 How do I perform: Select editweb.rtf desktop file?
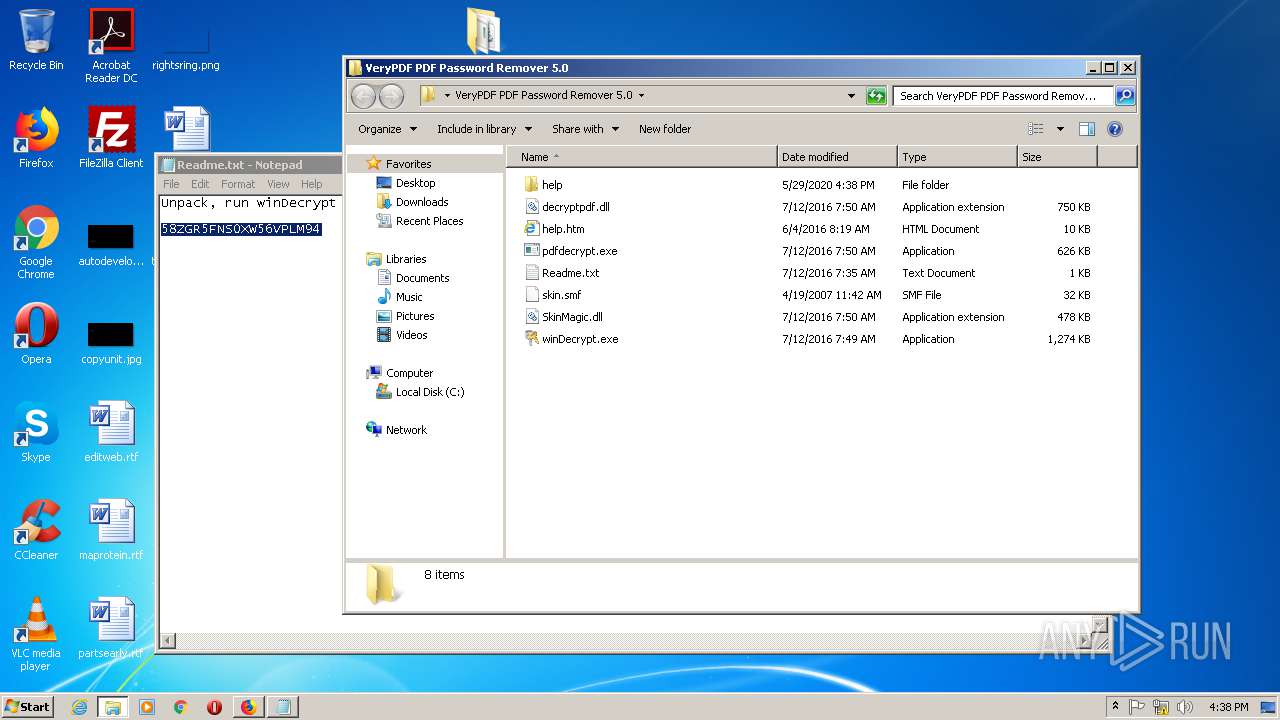pos(111,432)
